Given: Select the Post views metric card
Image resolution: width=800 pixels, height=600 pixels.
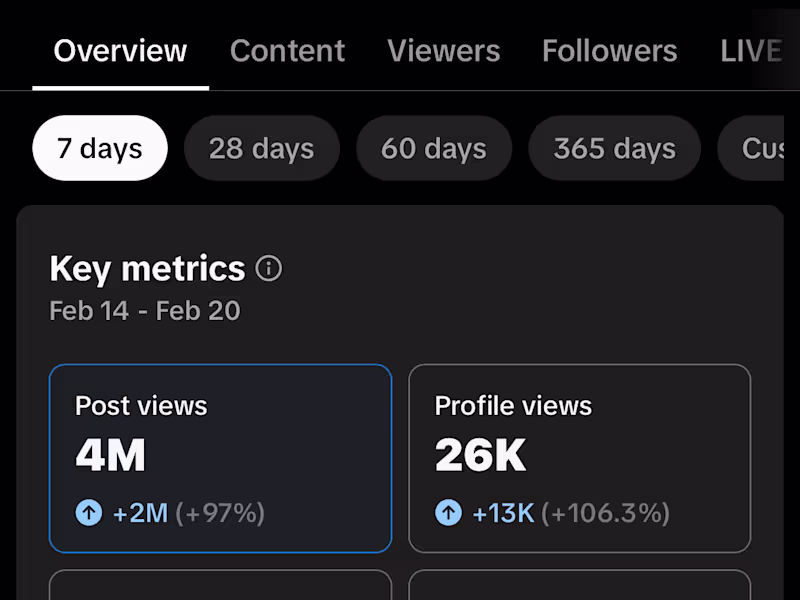Looking at the screenshot, I should coord(220,458).
